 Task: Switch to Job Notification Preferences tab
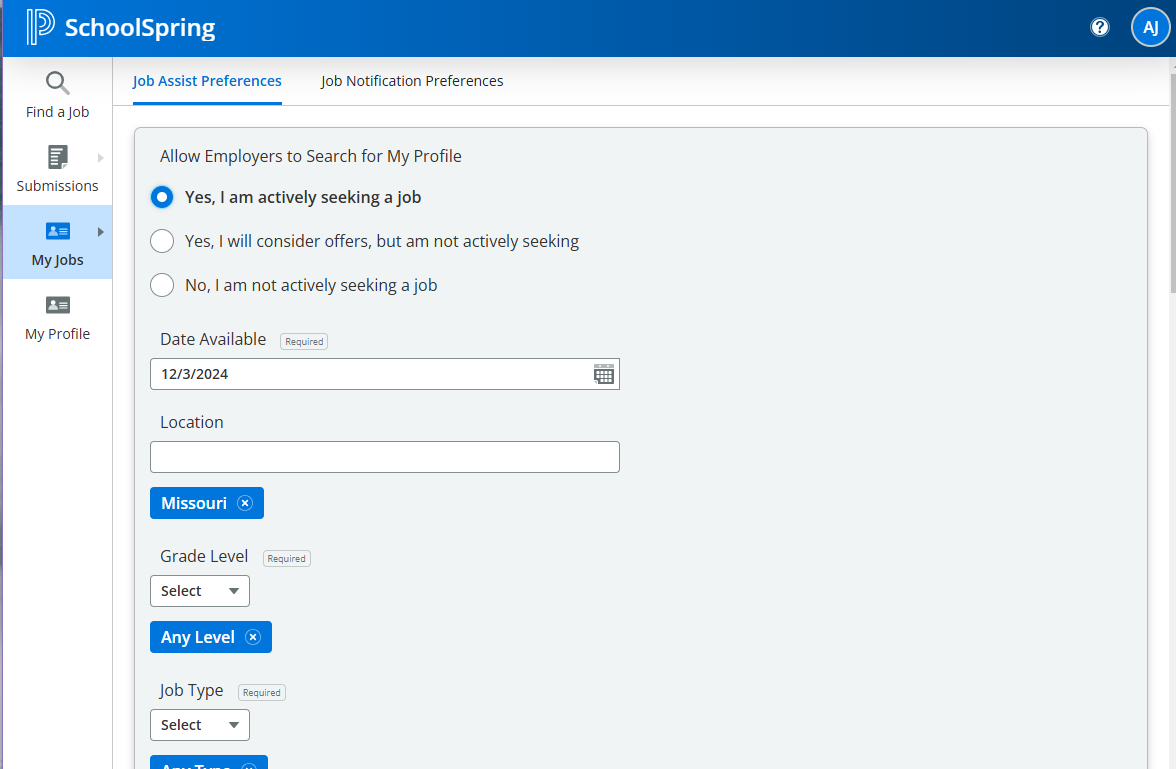point(411,81)
